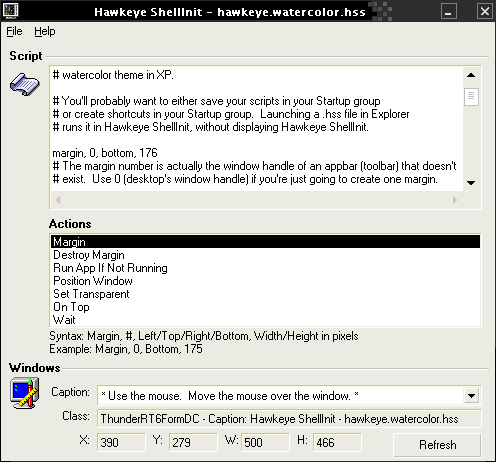Click the Refresh button
The width and height of the screenshot is (496, 462).
pyautogui.click(x=437, y=445)
